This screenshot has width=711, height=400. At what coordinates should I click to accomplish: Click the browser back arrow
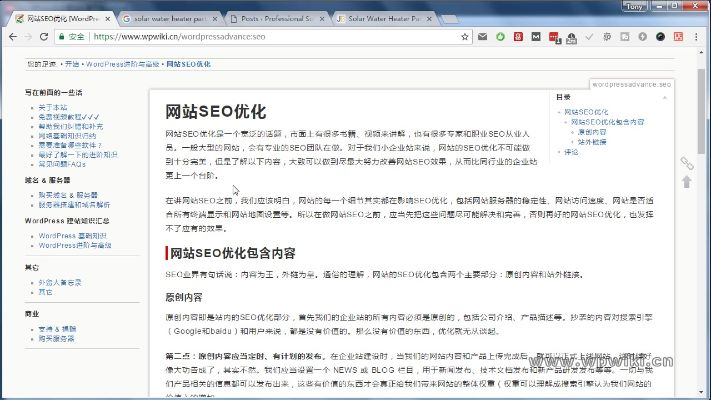tap(12, 38)
